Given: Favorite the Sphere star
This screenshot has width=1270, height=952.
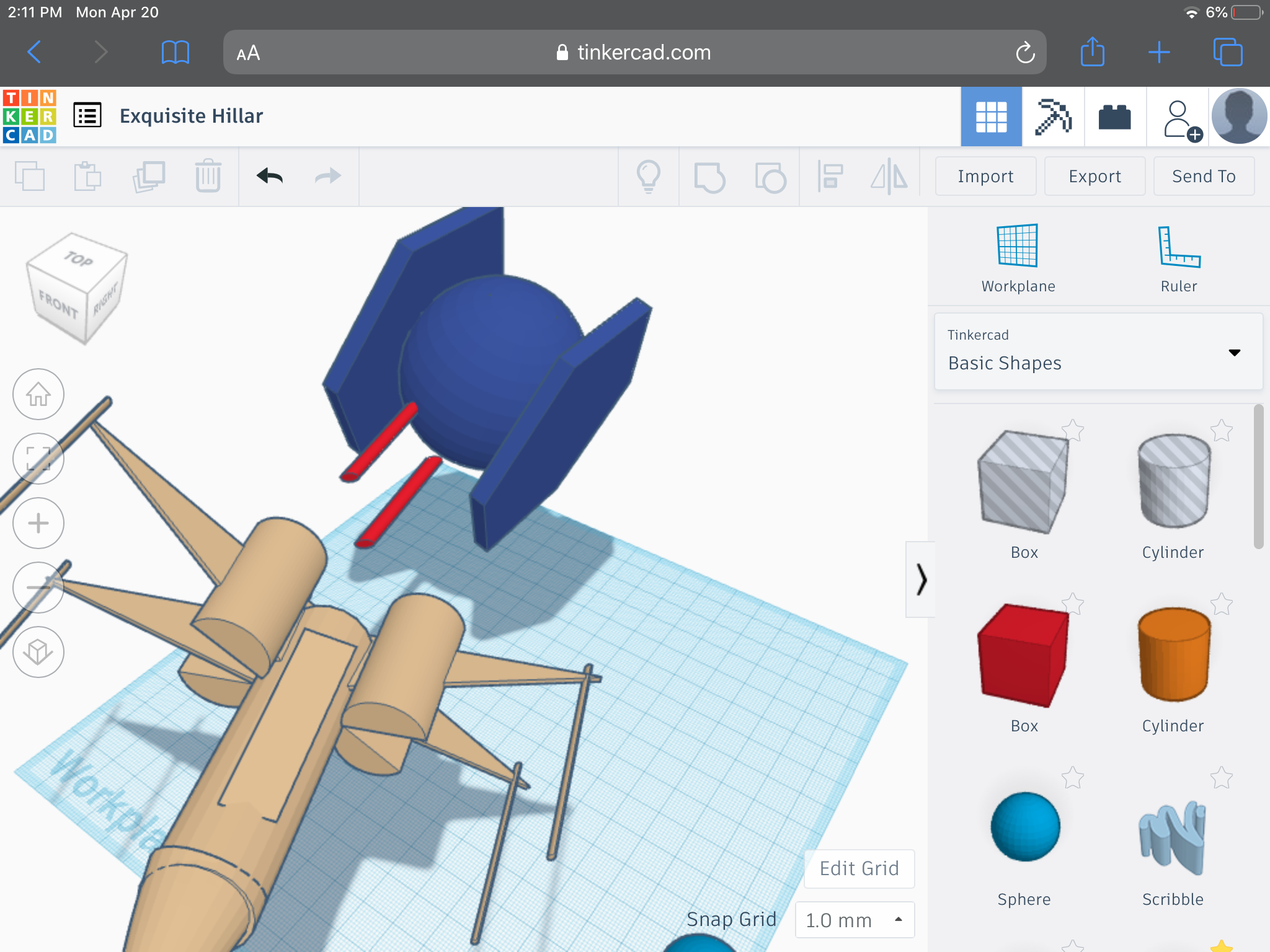Looking at the screenshot, I should (x=1072, y=777).
